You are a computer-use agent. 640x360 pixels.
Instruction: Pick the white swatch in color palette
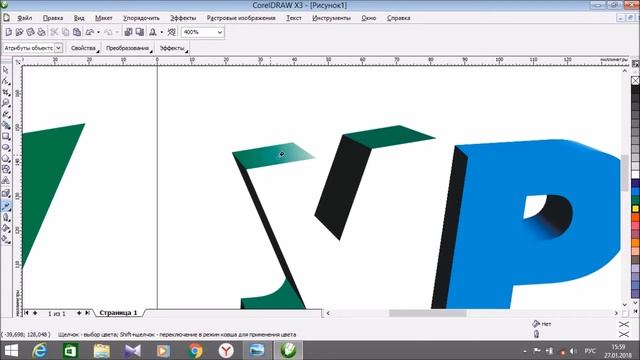click(636, 175)
